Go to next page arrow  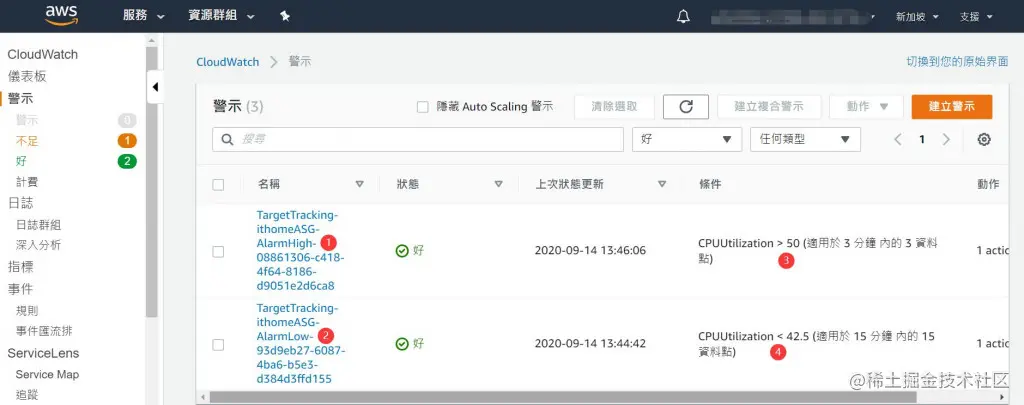(946, 139)
